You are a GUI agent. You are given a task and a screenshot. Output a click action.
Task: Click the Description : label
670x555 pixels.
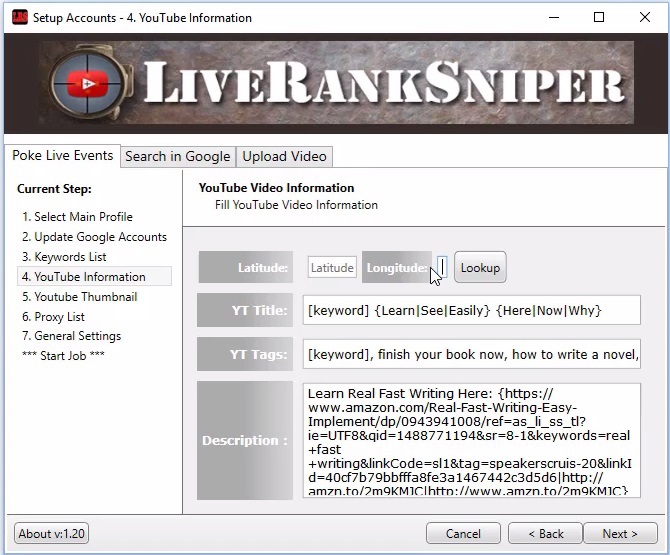[x=245, y=440]
